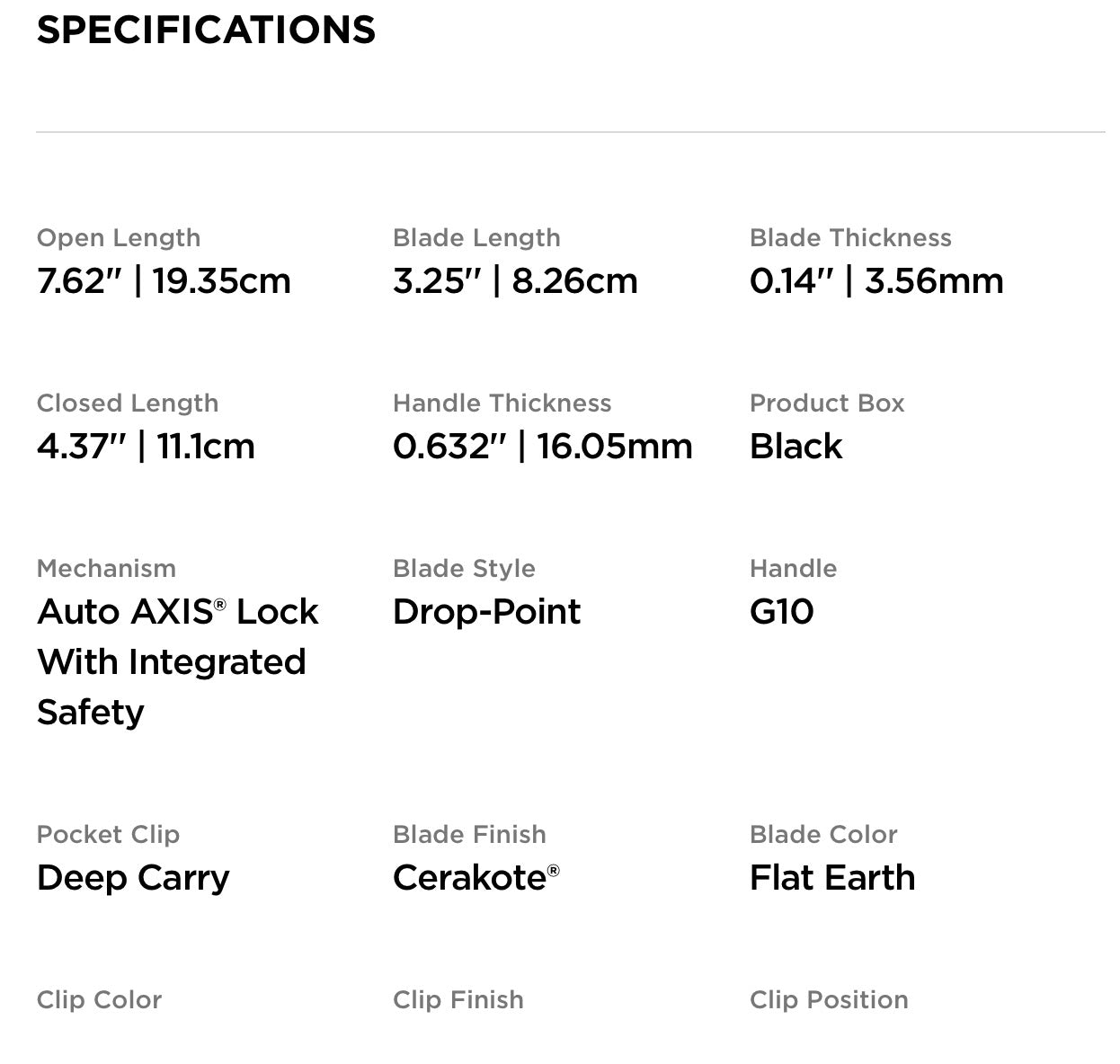The image size is (1120, 1064).
Task: Select the Blade Style label
Action: (464, 569)
